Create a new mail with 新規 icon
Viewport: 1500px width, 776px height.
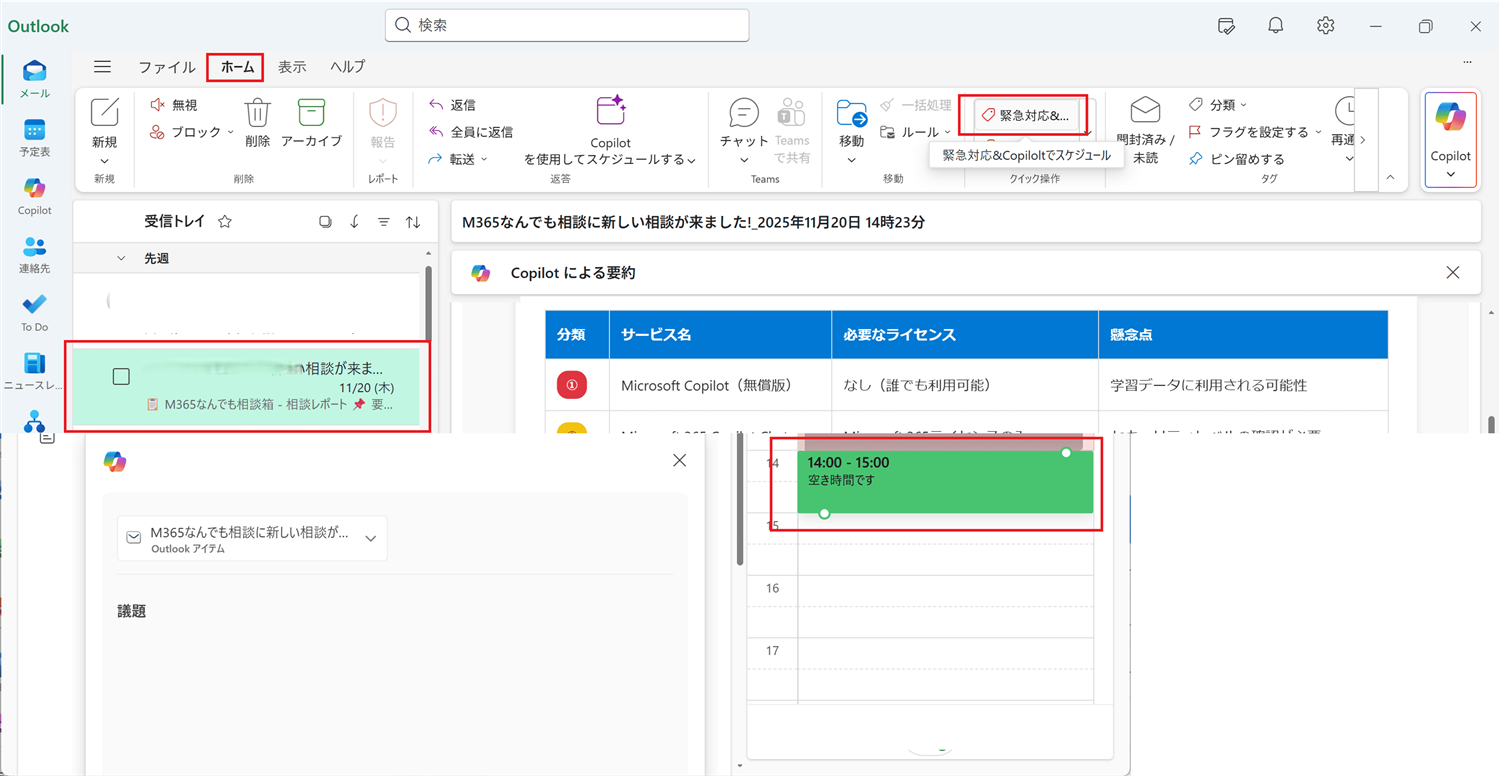tap(104, 111)
